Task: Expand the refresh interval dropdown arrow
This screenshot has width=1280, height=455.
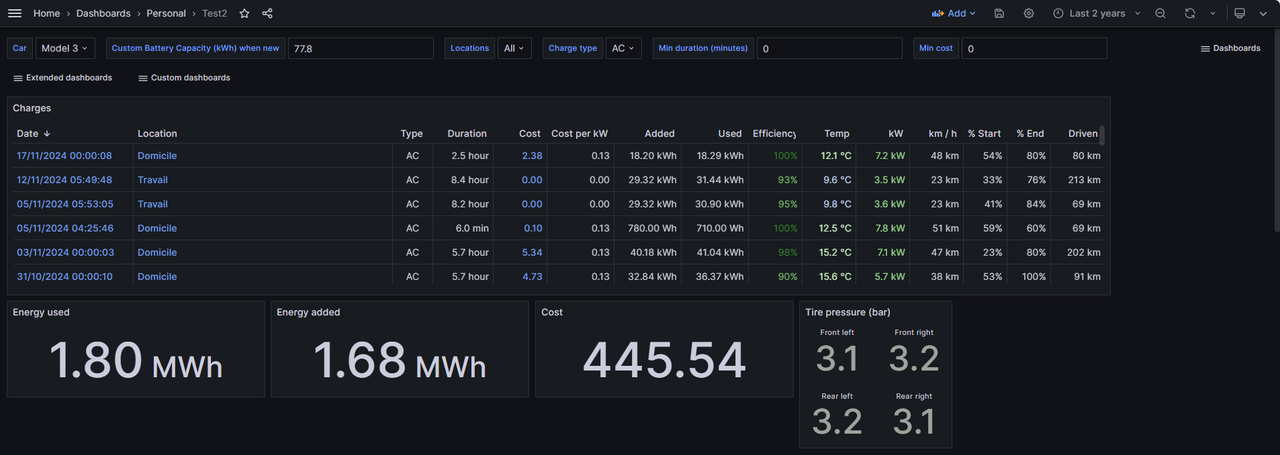Action: pos(1213,13)
